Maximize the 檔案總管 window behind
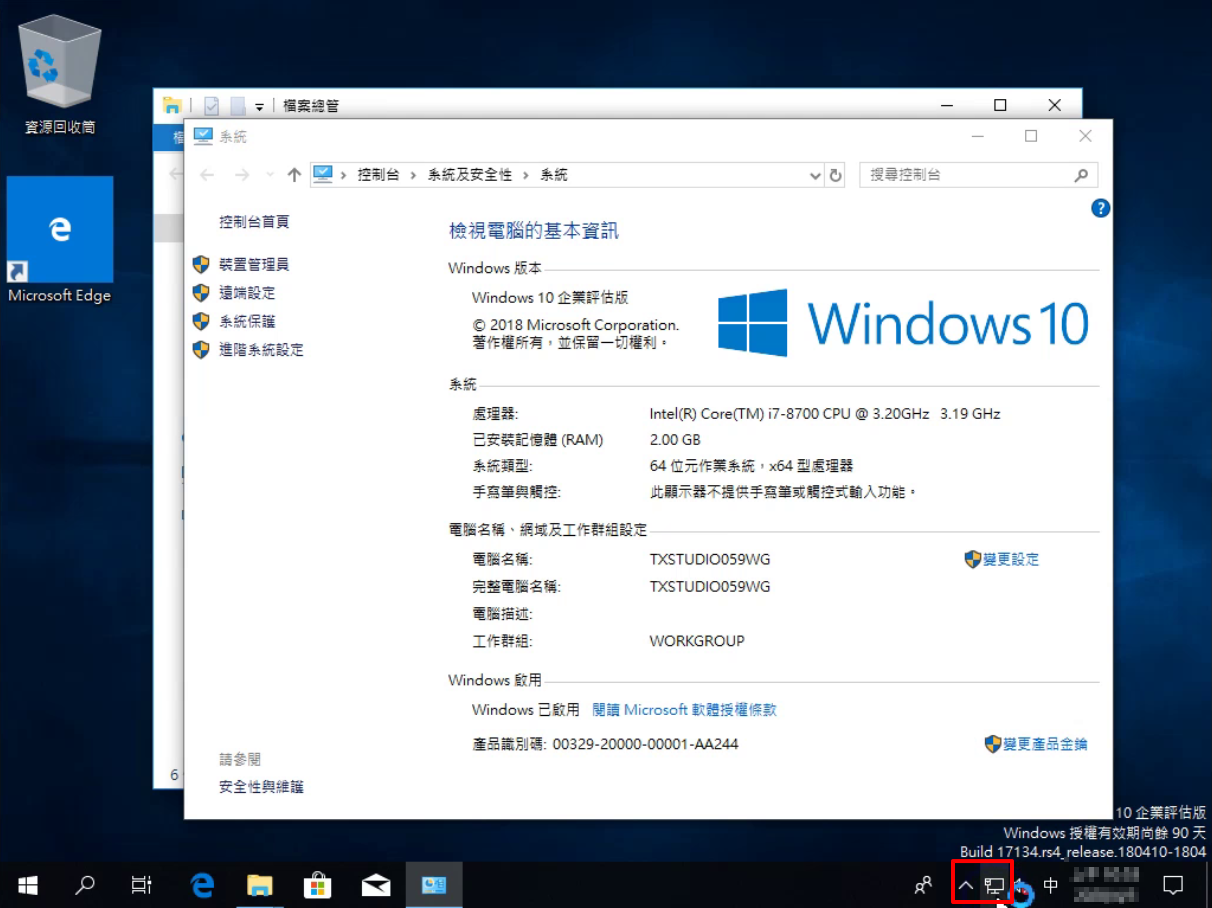1212x908 pixels. (1000, 105)
